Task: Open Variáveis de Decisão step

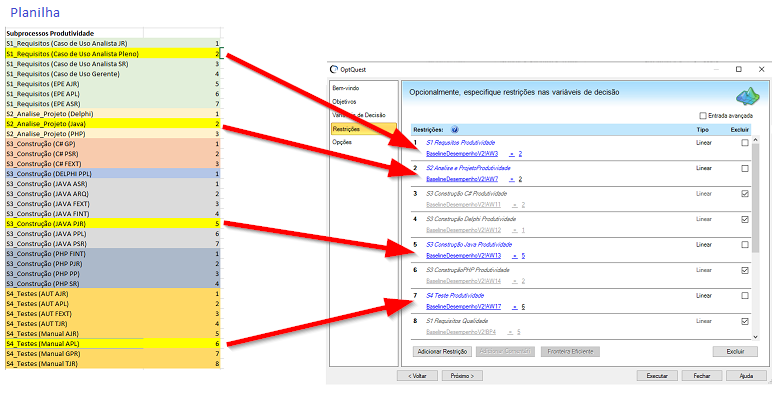Action: pyautogui.click(x=359, y=115)
